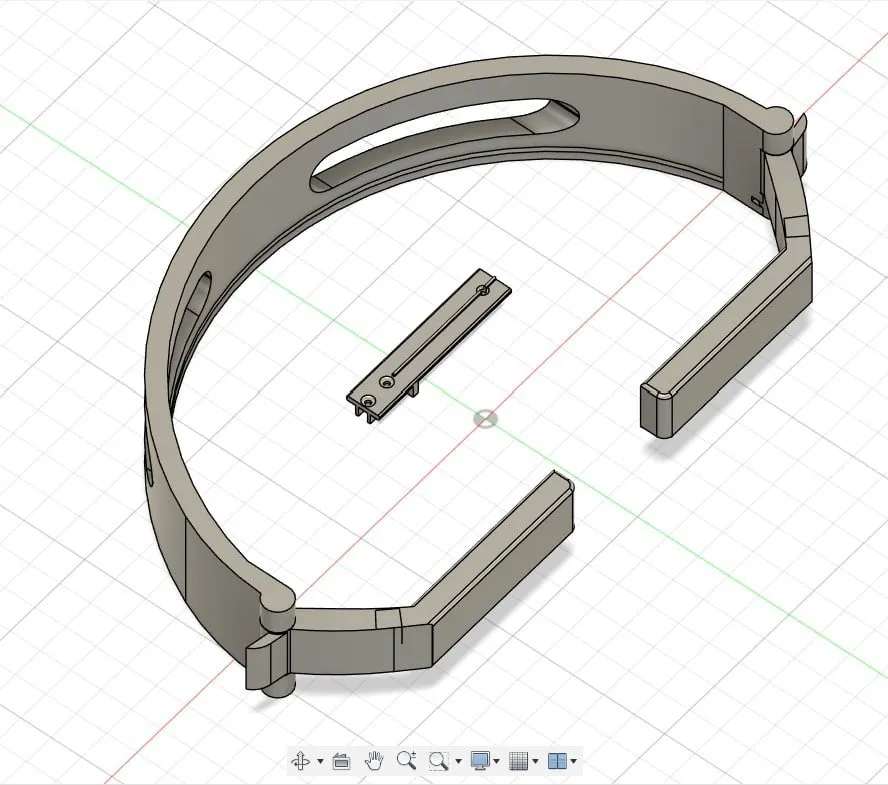Activate the Look At tool
This screenshot has height=785, width=888.
(x=341, y=761)
